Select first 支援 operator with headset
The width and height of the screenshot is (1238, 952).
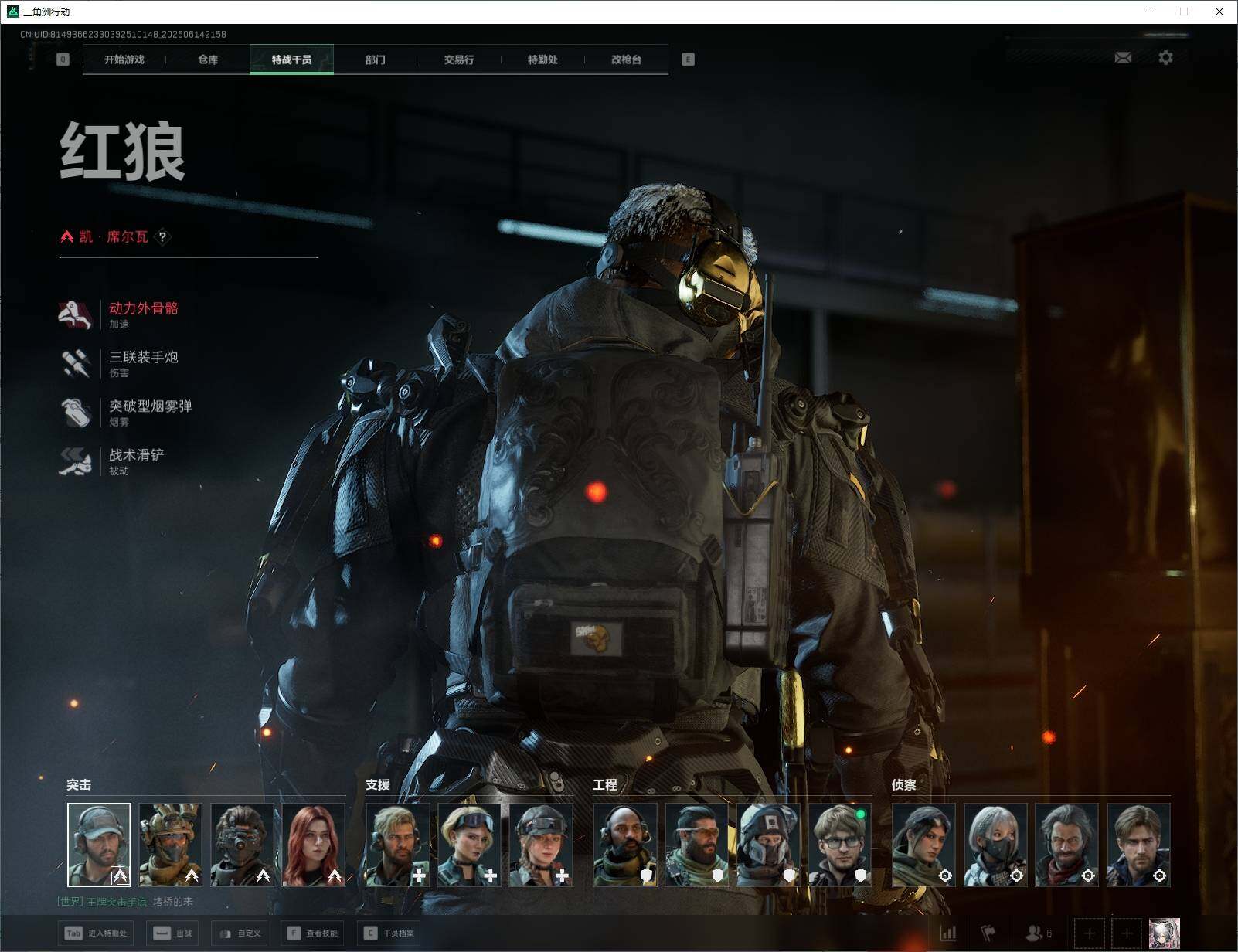point(397,845)
